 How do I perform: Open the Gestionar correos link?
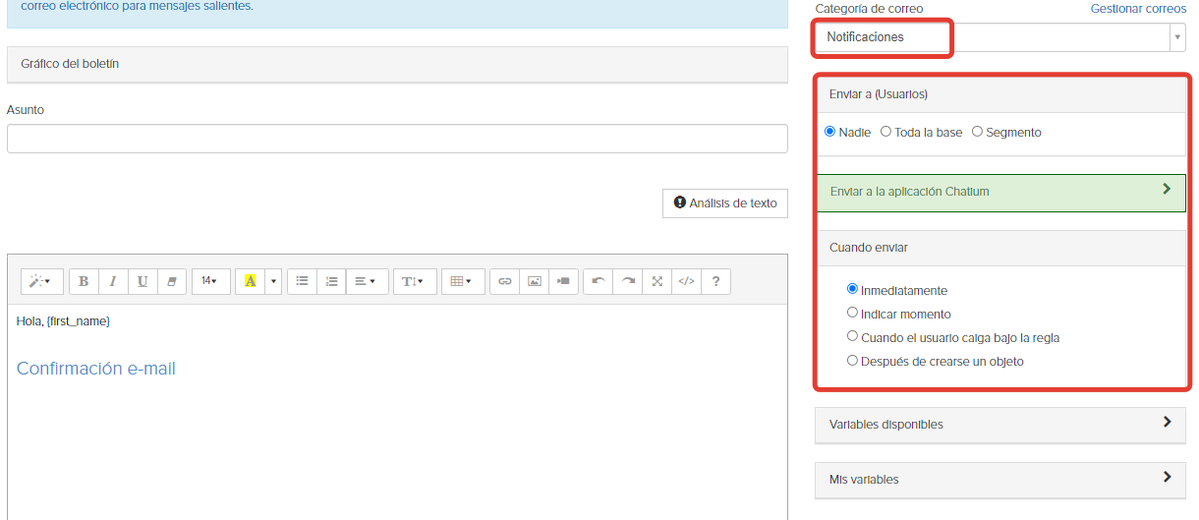tap(1138, 9)
